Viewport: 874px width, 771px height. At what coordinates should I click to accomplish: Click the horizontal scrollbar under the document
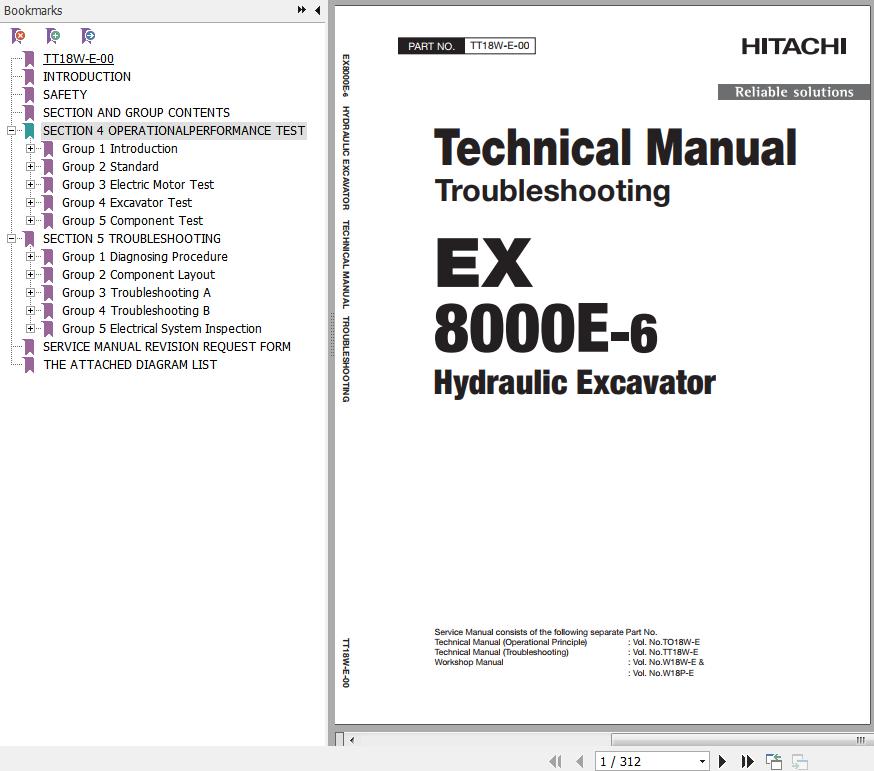tap(600, 740)
